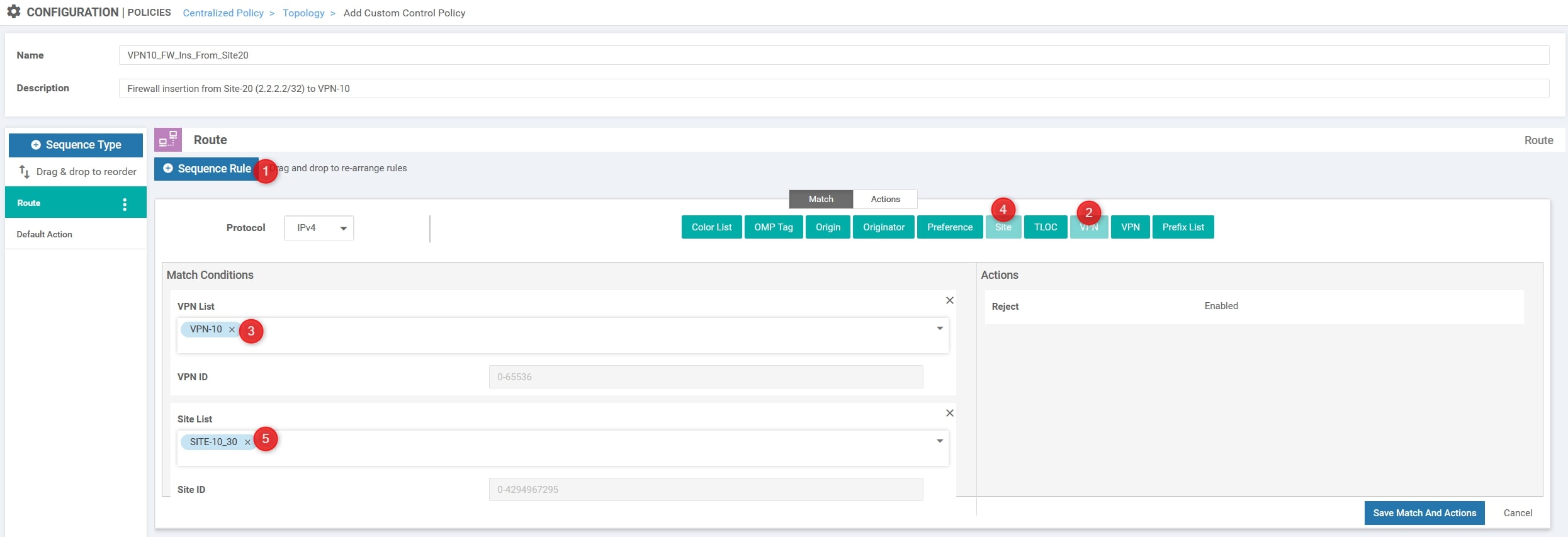Screen dimensions: 1568x537
Task: Close the VPN List match condition
Action: (x=949, y=301)
